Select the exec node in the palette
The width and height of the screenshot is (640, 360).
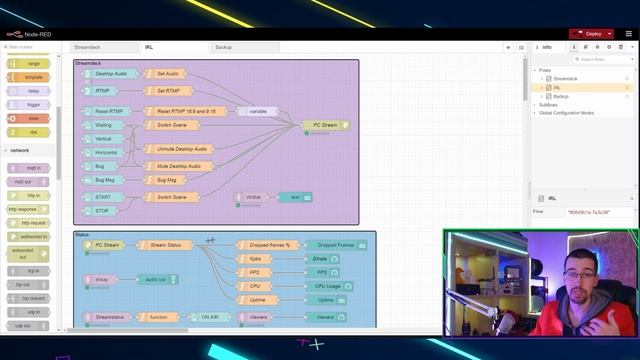[x=29, y=118]
